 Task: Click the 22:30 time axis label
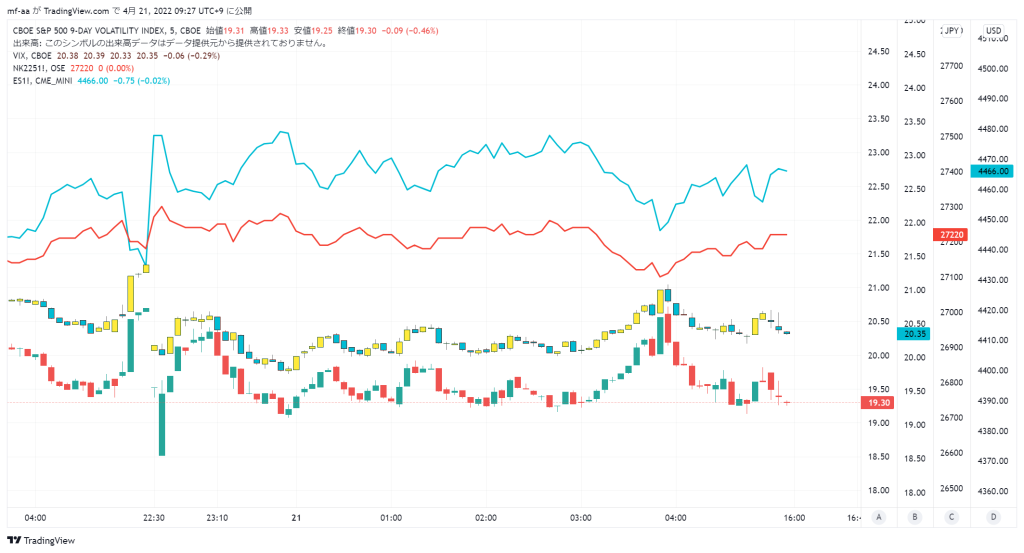click(x=153, y=518)
